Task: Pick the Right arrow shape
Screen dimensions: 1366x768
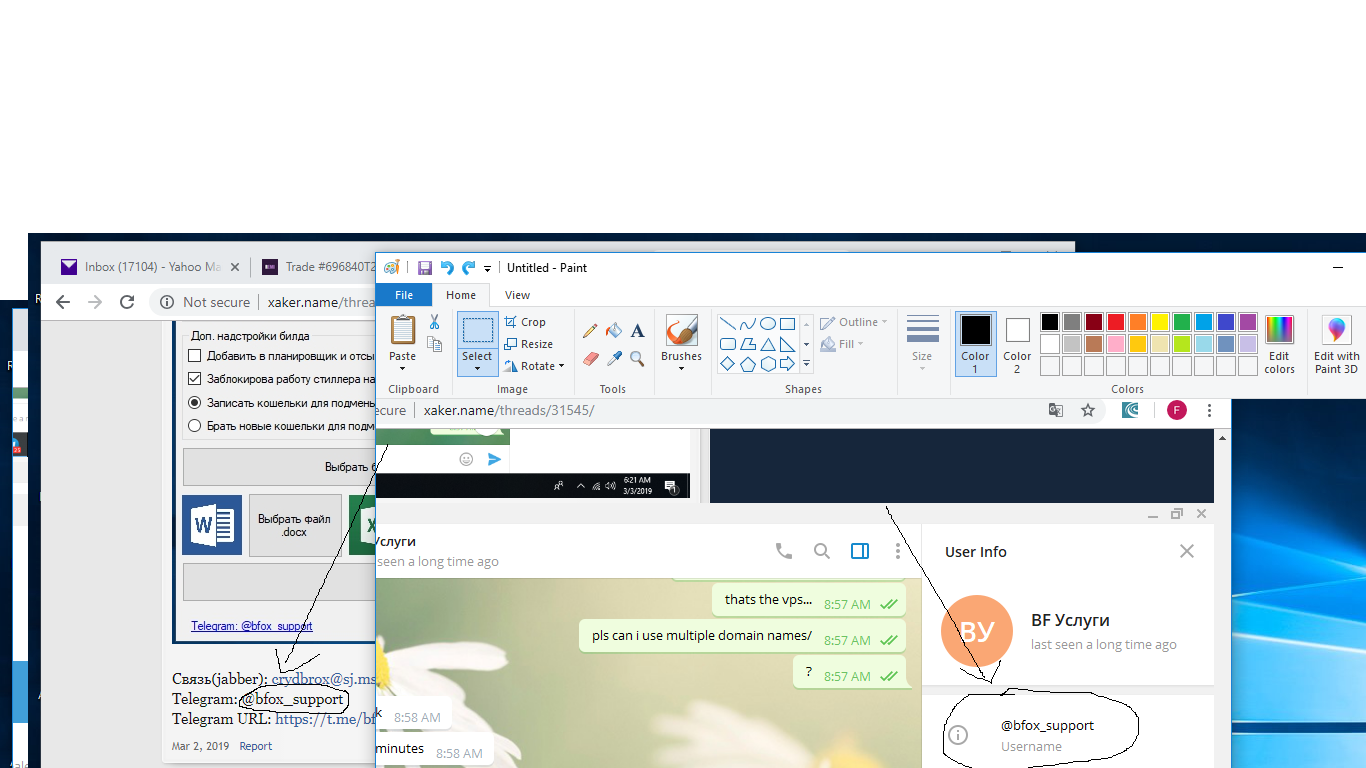Action: pos(788,364)
